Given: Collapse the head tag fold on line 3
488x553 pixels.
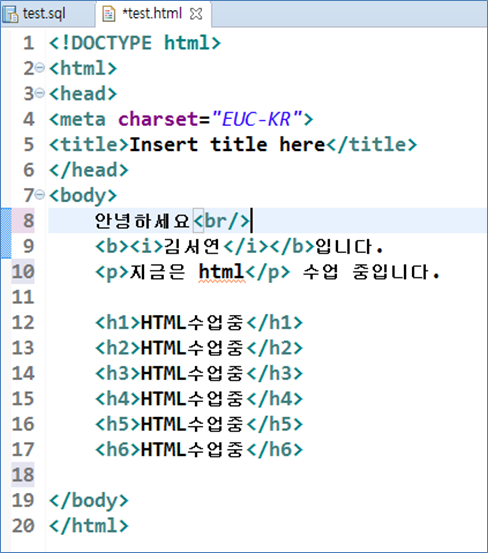Looking at the screenshot, I should tap(40, 93).
